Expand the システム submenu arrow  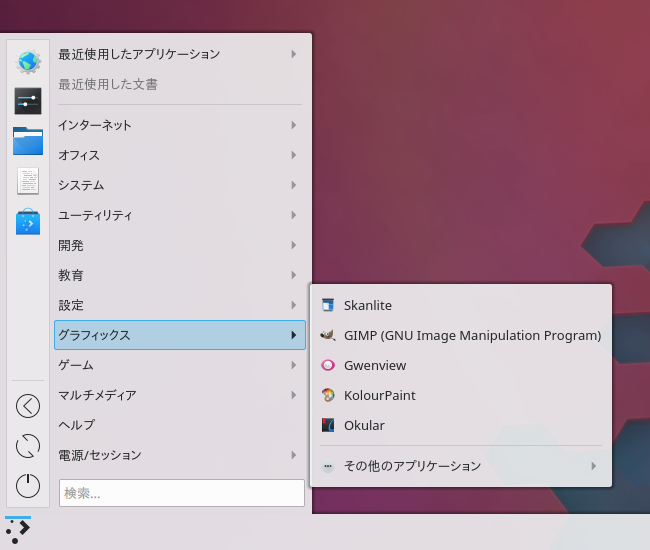click(x=293, y=185)
